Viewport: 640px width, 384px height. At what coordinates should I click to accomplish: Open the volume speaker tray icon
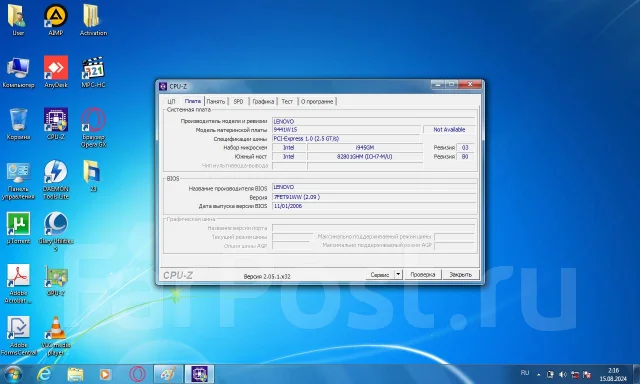click(x=563, y=374)
